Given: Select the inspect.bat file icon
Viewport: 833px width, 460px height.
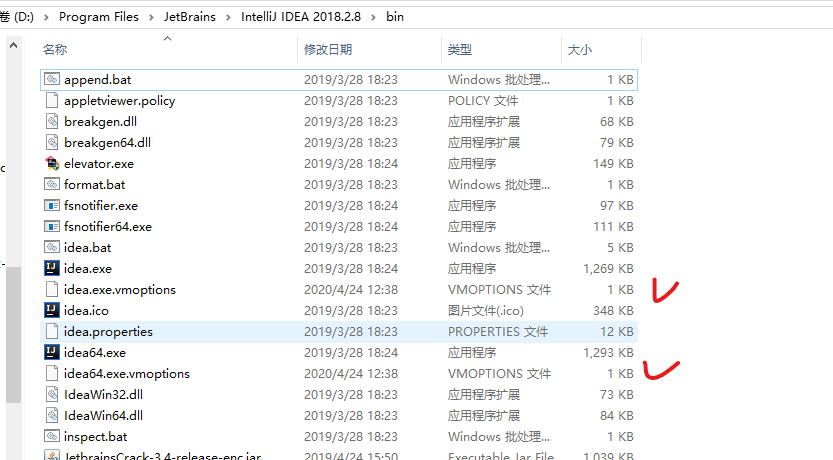Looking at the screenshot, I should coord(52,436).
